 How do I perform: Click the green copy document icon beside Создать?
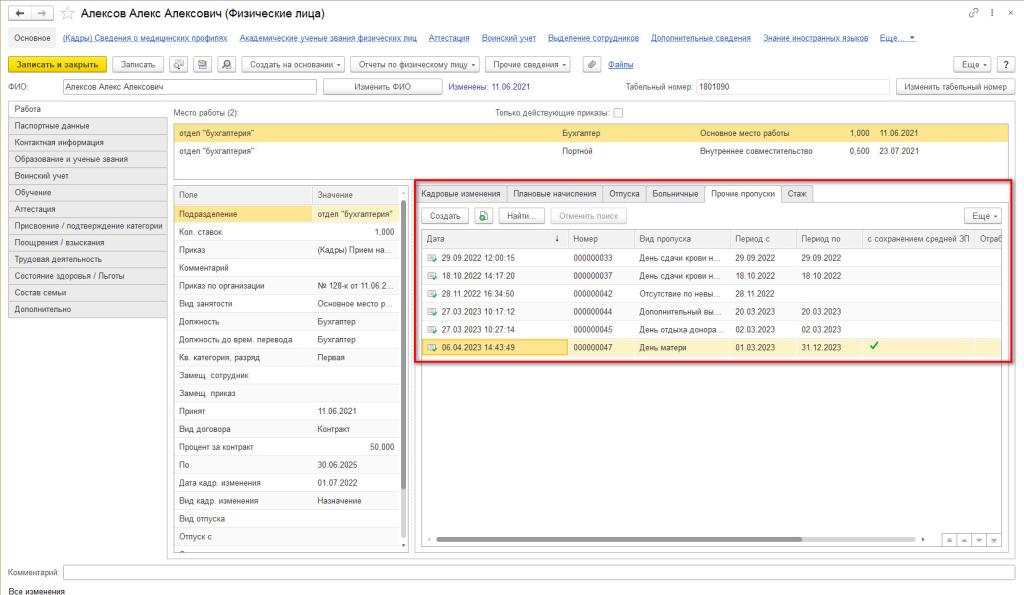483,215
